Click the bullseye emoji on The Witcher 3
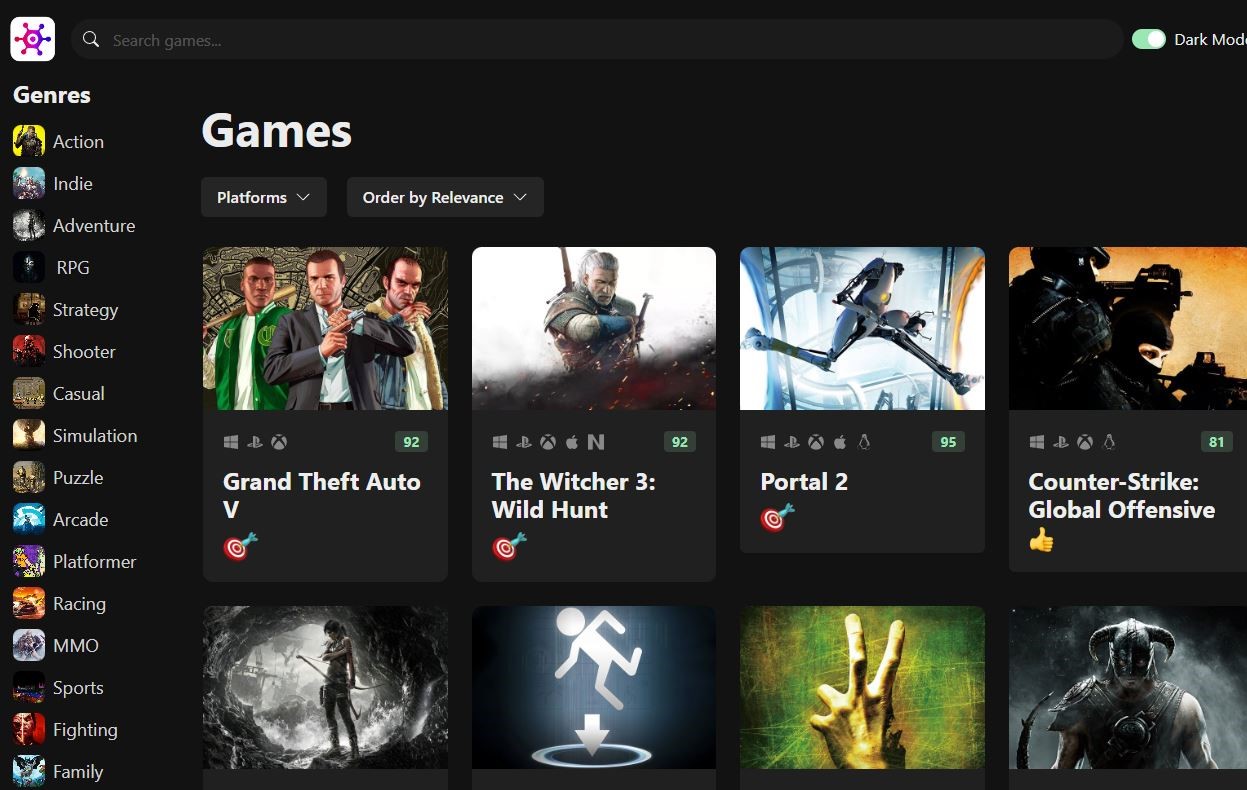 click(x=509, y=546)
